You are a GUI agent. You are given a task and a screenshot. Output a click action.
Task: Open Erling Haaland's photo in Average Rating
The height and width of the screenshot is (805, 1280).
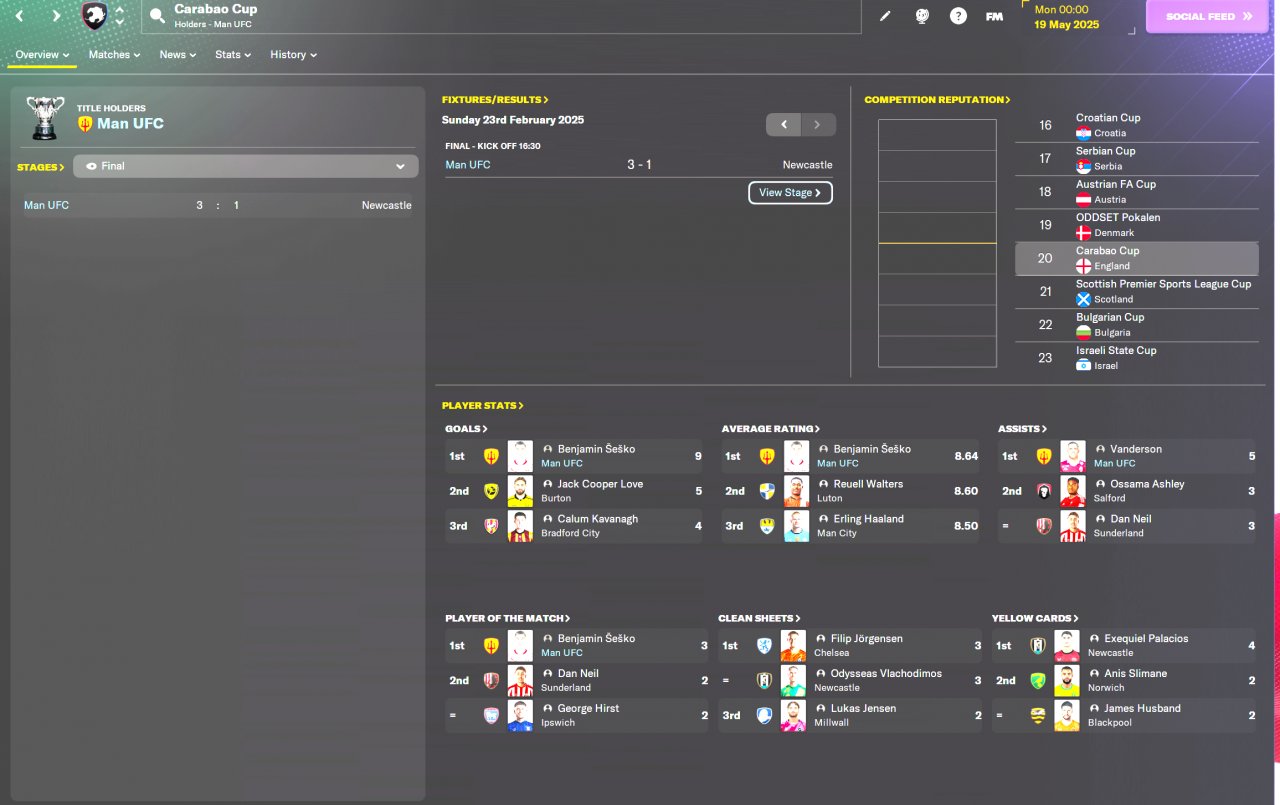click(796, 526)
